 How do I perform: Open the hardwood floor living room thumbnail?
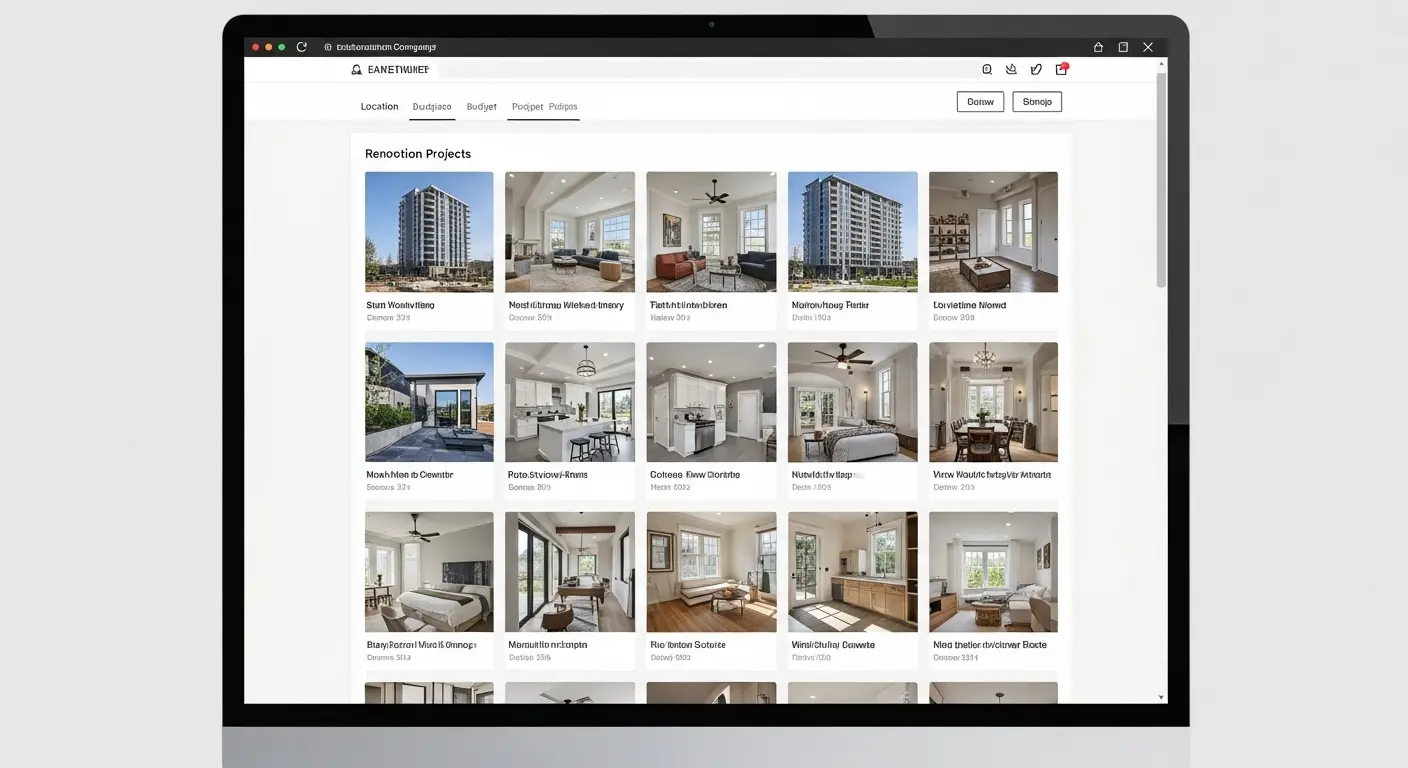(711, 572)
